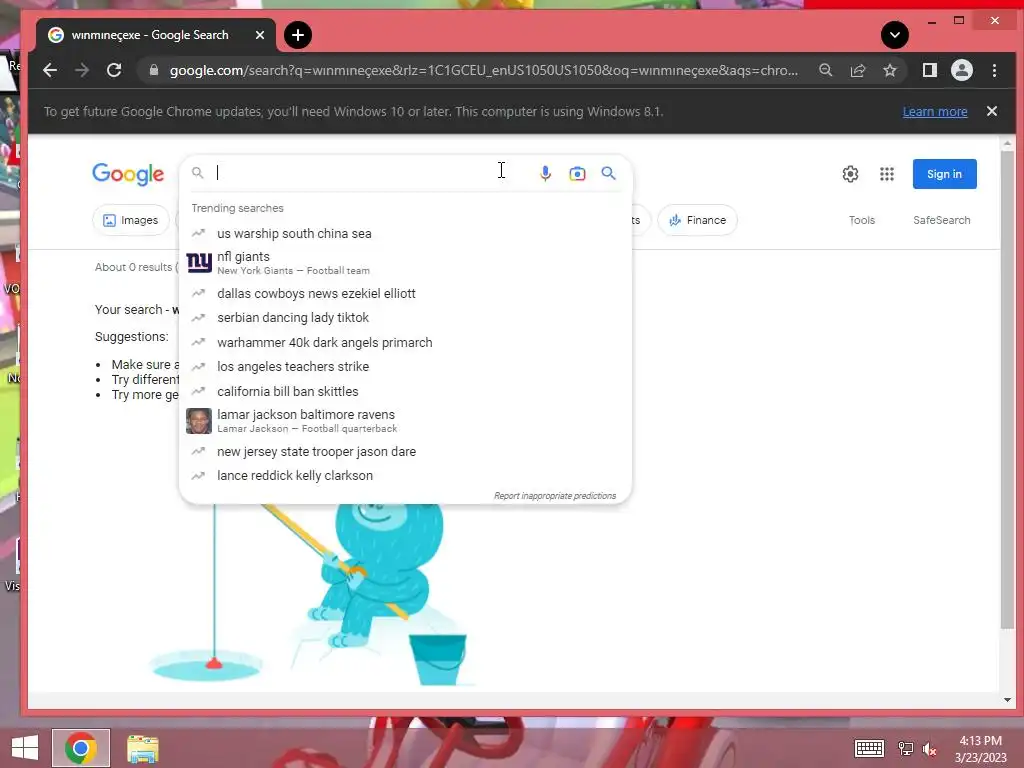Image resolution: width=1024 pixels, height=768 pixels.
Task: Open the Windows Start button
Action: point(25,748)
